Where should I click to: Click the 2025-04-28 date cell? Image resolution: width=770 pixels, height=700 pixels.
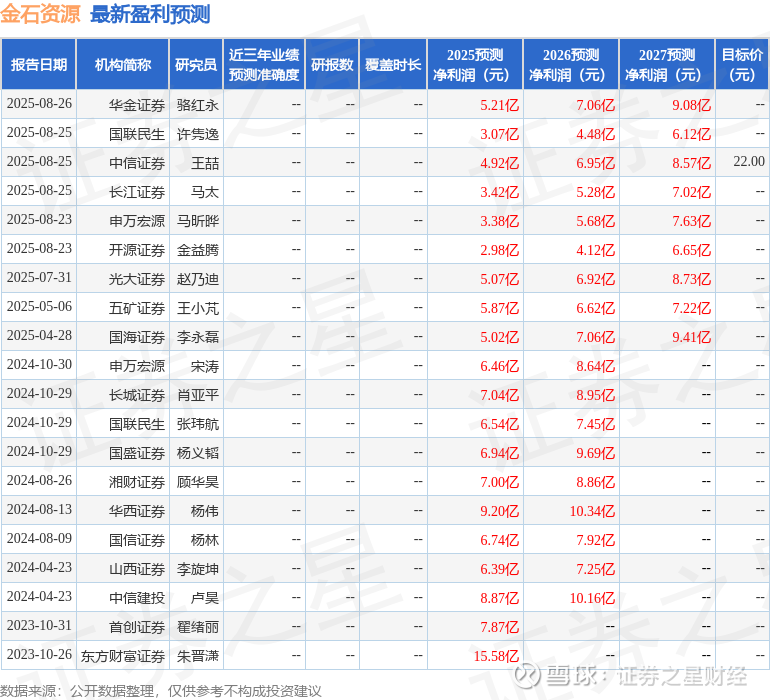coord(39,336)
